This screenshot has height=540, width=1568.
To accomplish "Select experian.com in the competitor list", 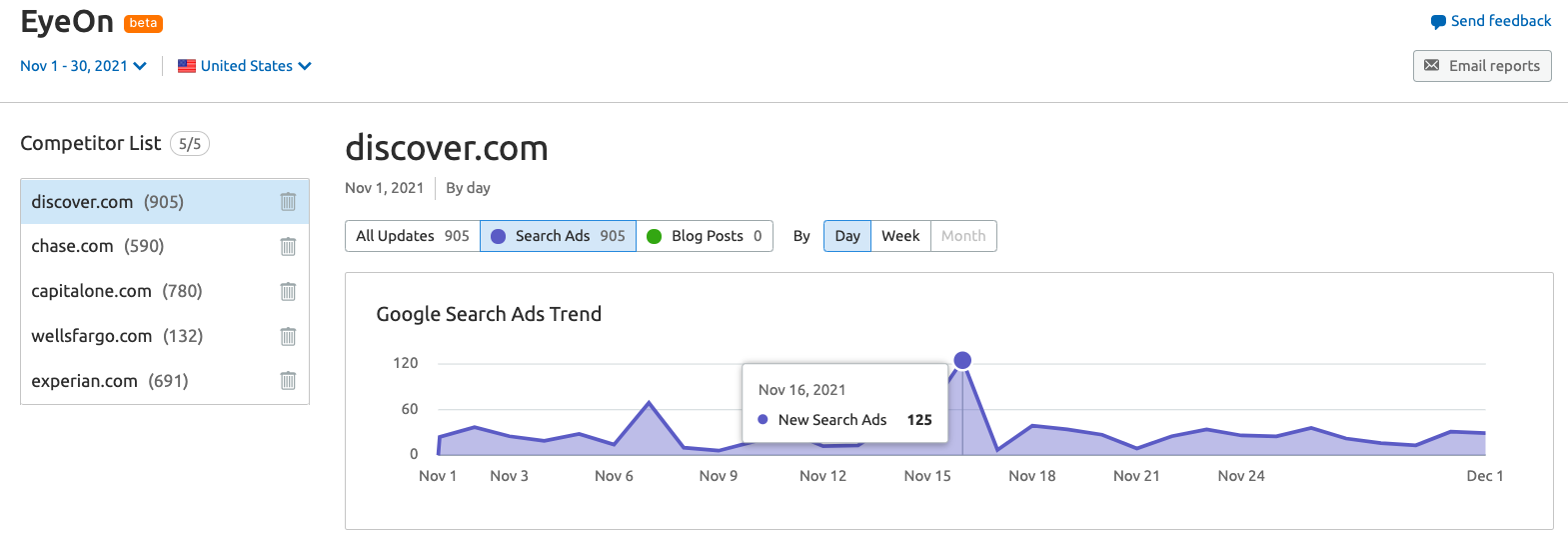I will click(165, 381).
